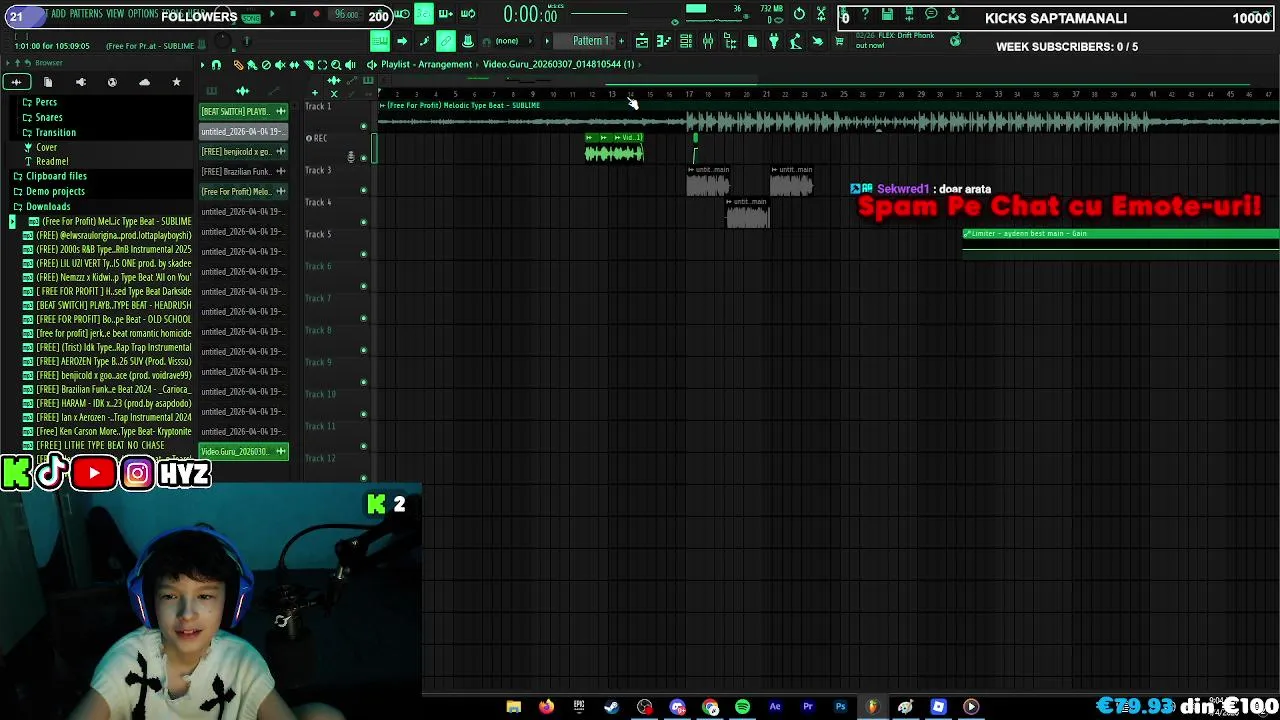Toggle playlist magnet snap icon
Viewport: 1280px width, 720px height.
pos(216,64)
